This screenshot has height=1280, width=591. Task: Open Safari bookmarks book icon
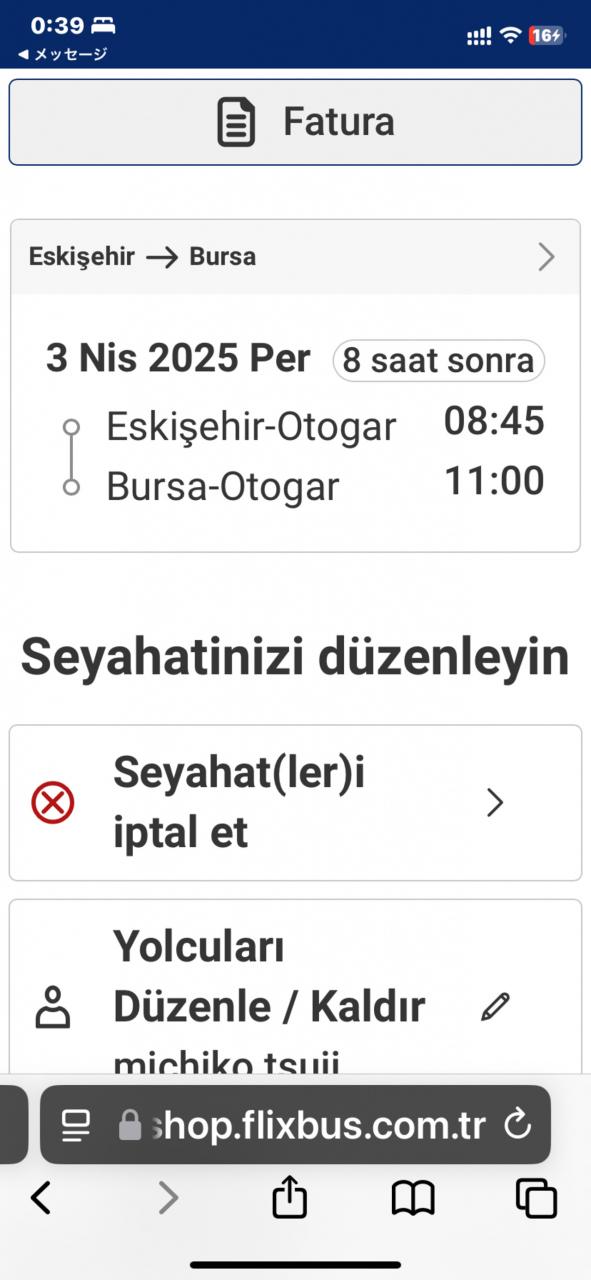[413, 1197]
